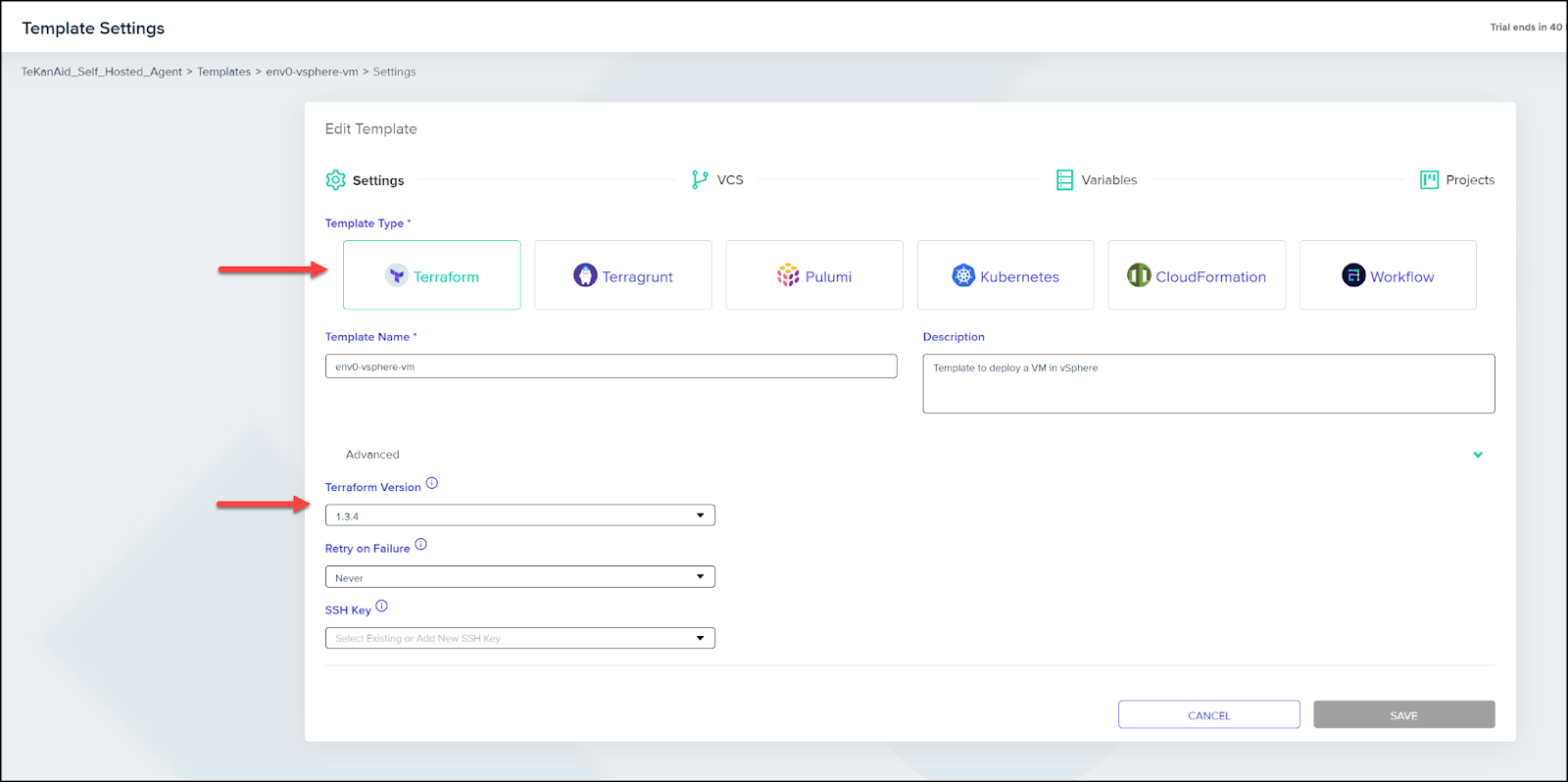Open the Retry on Failure dropdown

click(520, 577)
